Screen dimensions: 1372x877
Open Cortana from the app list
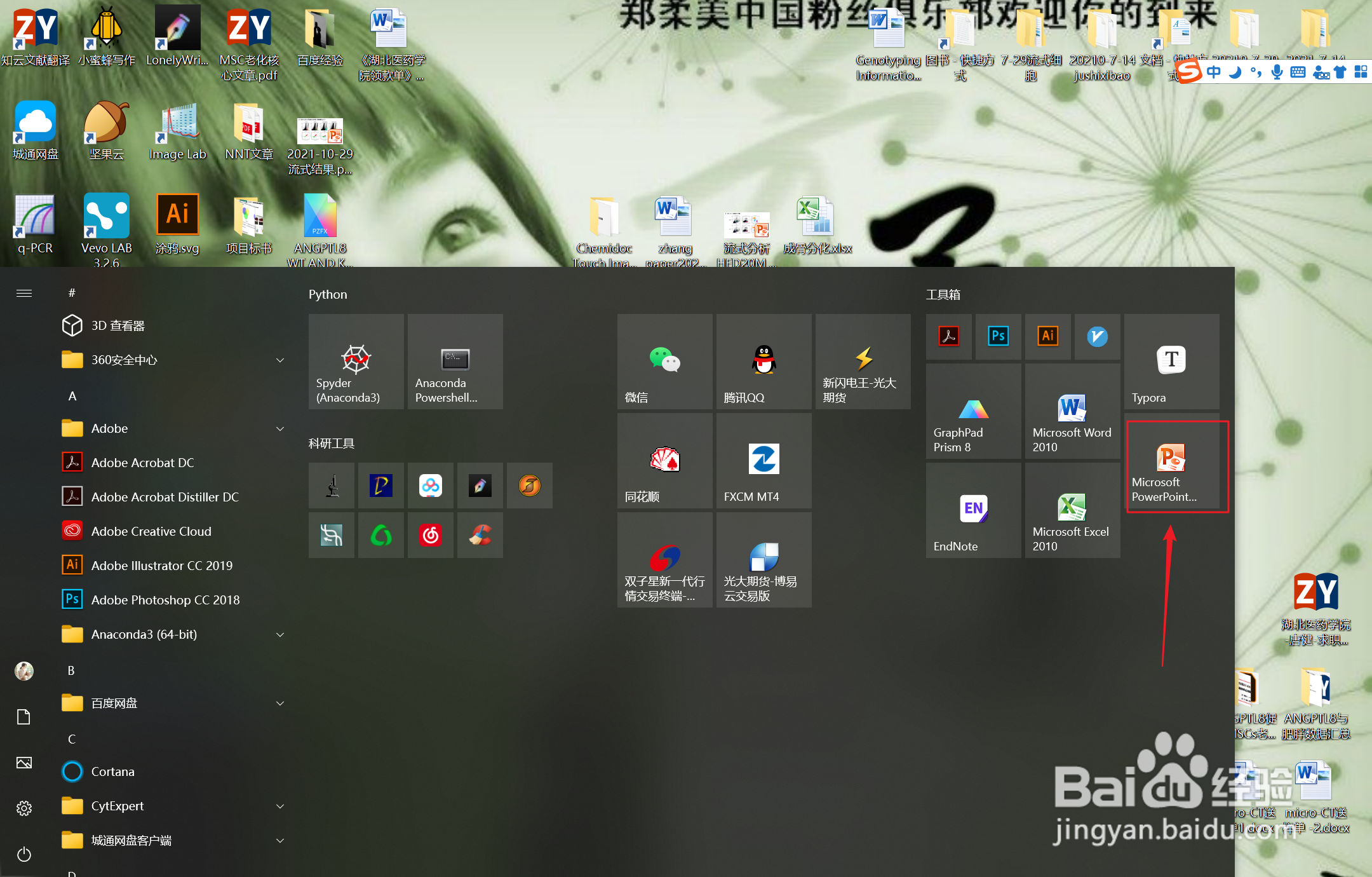tap(112, 772)
